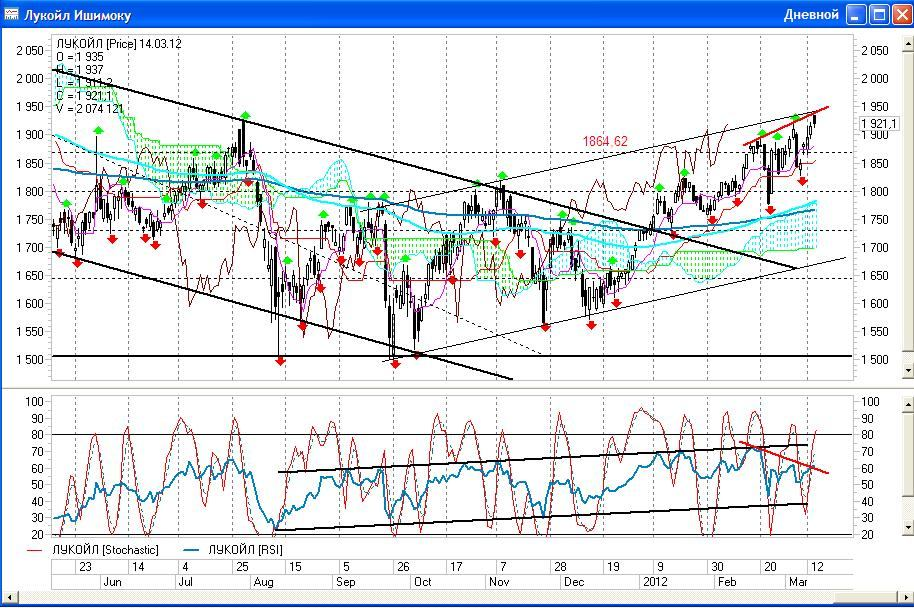The image size is (914, 608).
Task: Click the Jun month label on time axis
Action: tap(112, 582)
